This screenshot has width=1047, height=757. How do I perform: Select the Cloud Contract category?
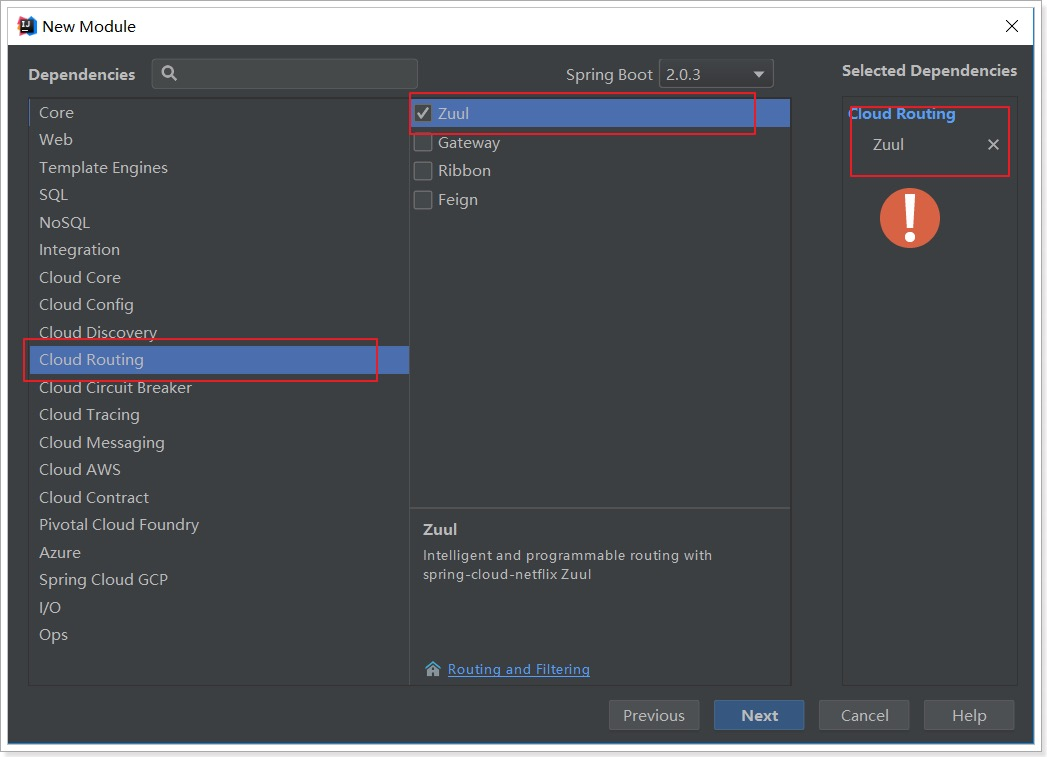219,497
